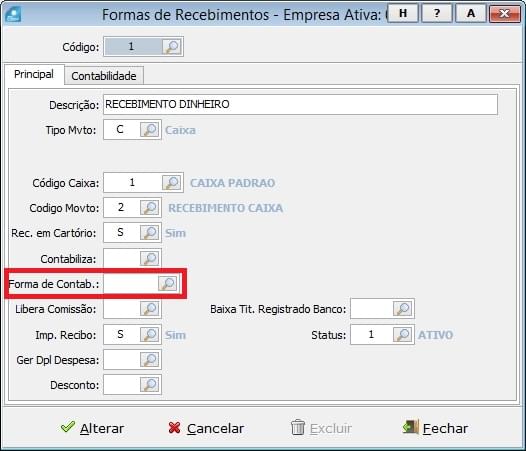Open Rec. em Cartório lookup icon
The height and width of the screenshot is (451, 526).
[150, 233]
